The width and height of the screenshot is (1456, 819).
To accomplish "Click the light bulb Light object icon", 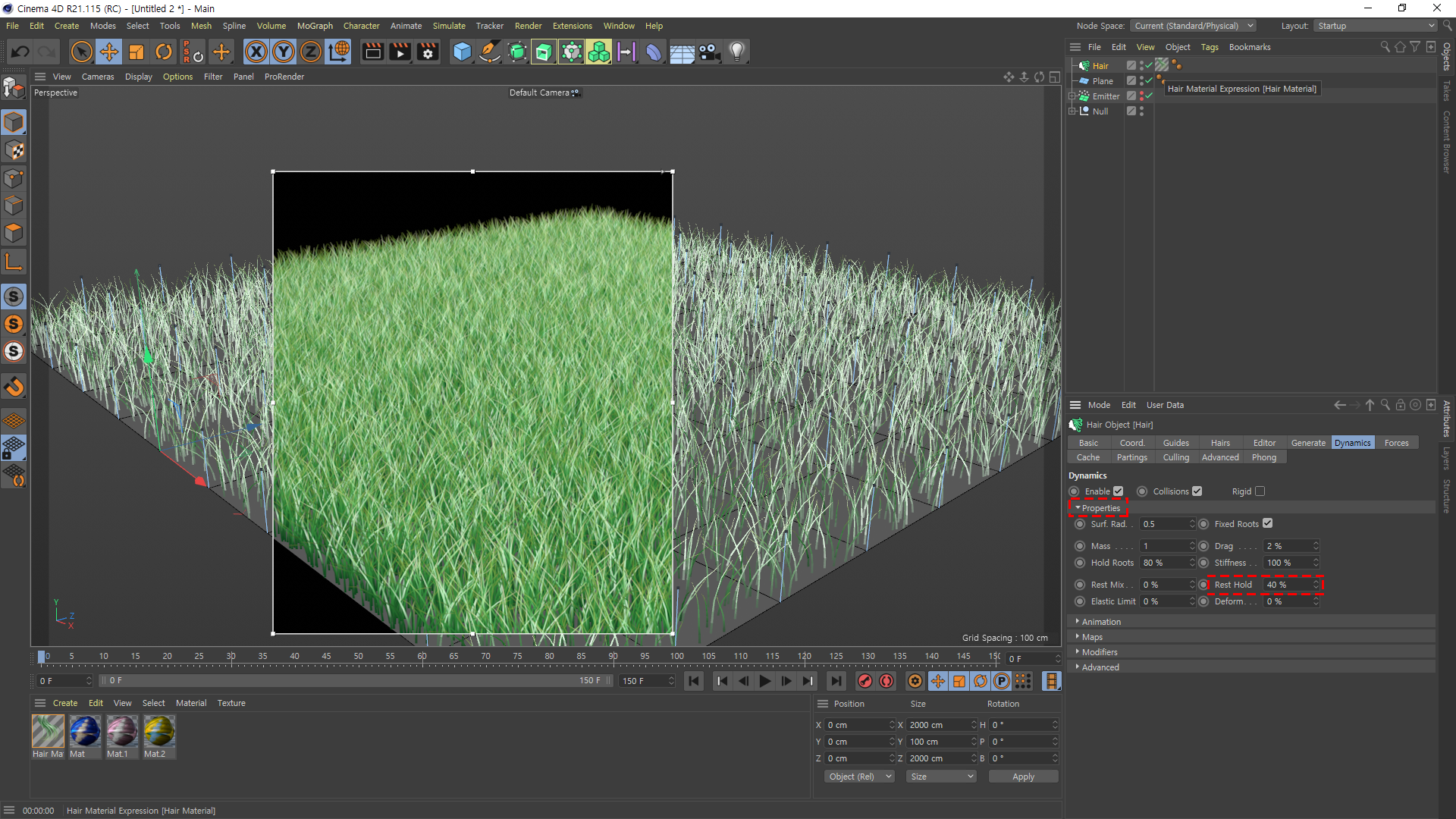I will coord(736,52).
